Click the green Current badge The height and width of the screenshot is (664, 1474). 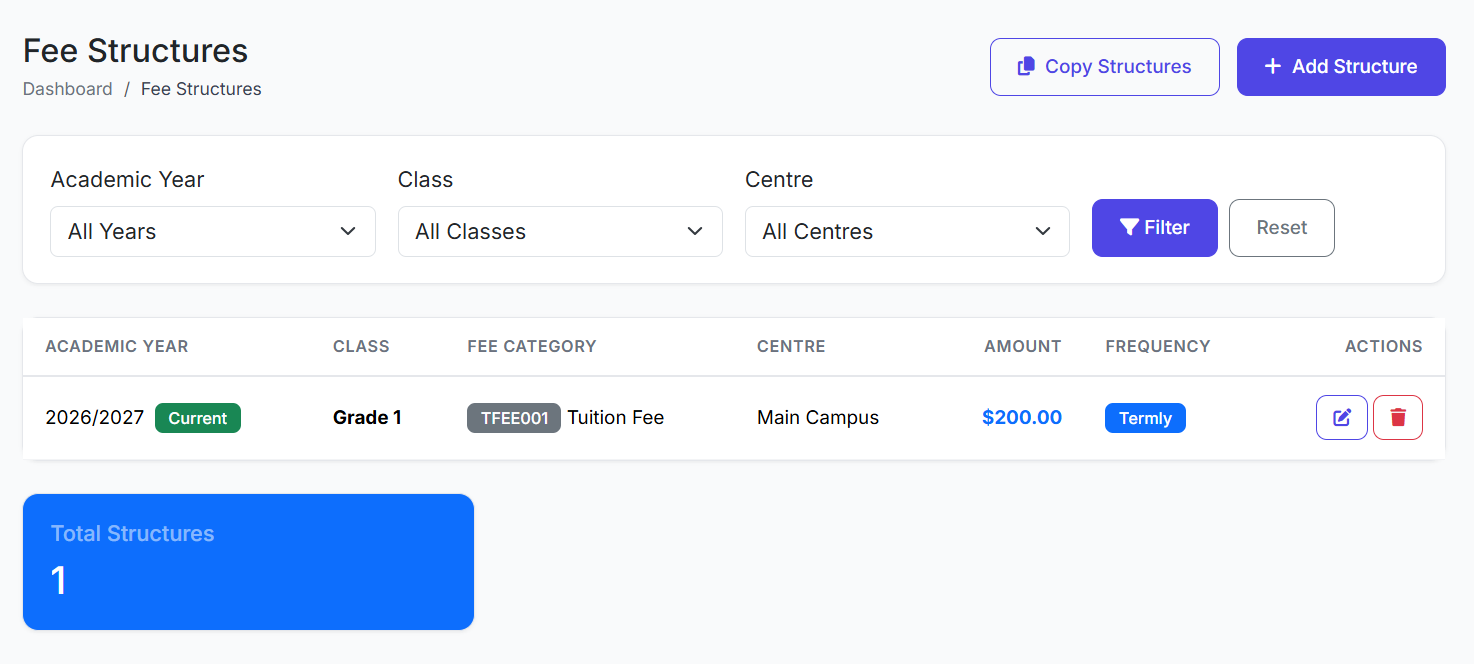[198, 418]
